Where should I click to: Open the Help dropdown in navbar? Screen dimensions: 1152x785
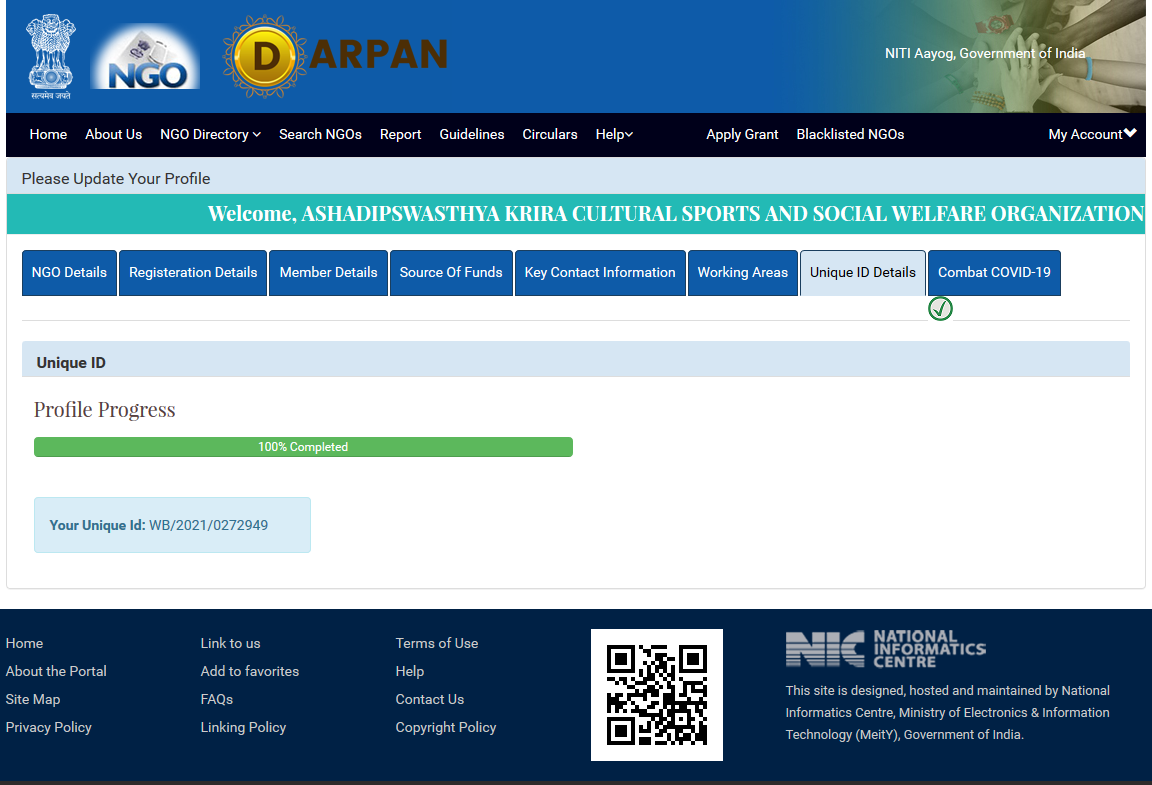[614, 134]
